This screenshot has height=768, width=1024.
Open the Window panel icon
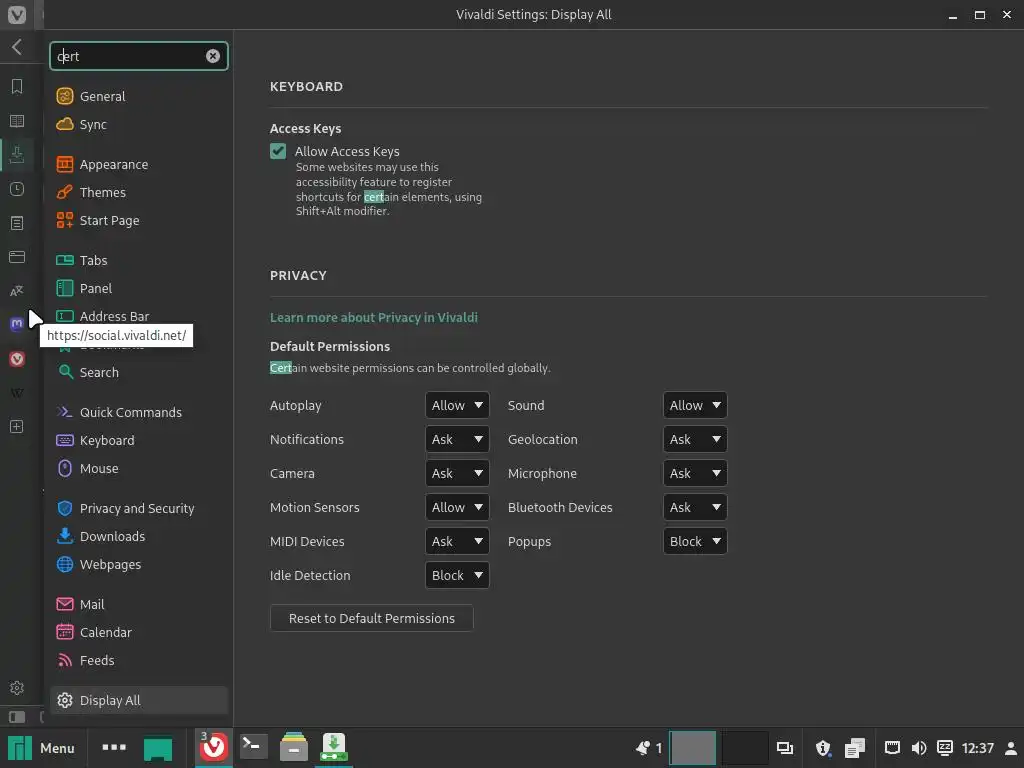[17, 257]
